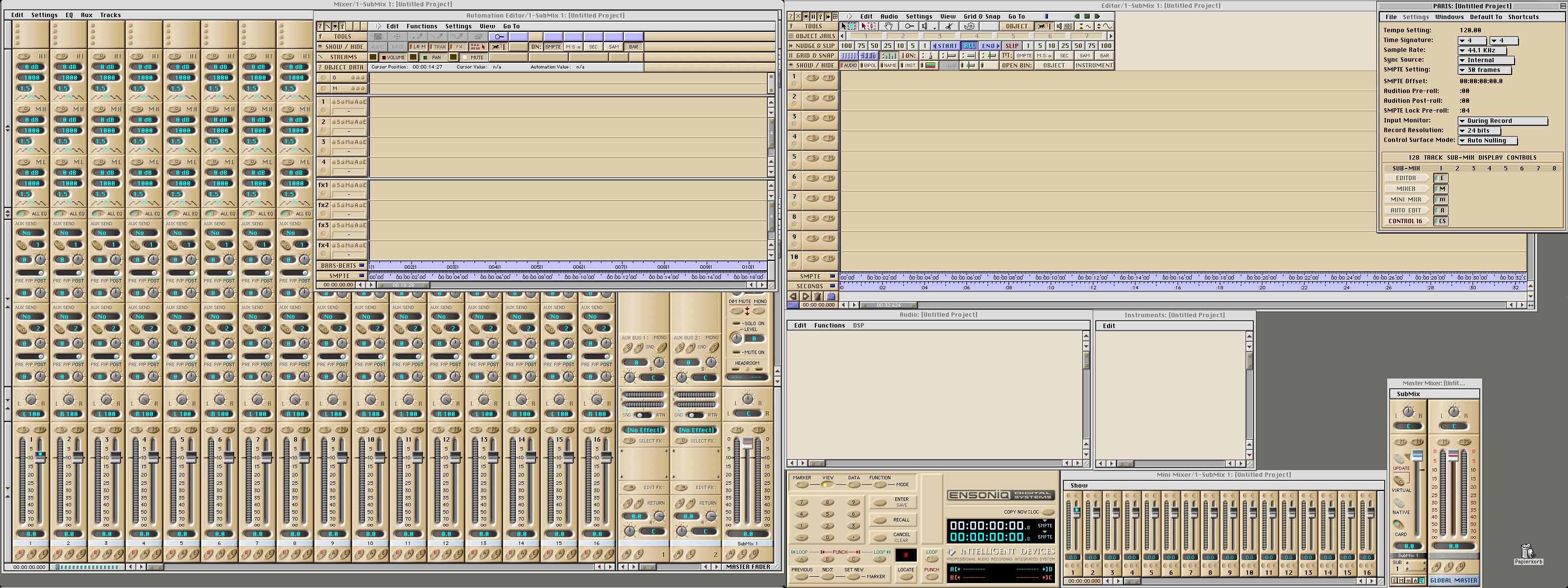
Task: Select the speaker audition tool in Editor
Action: pos(929,26)
